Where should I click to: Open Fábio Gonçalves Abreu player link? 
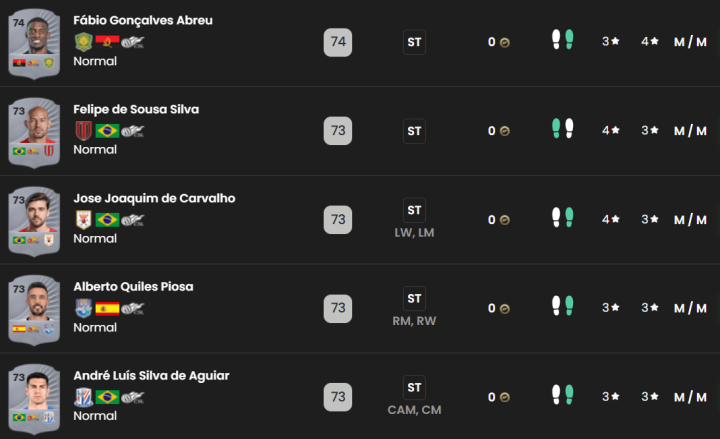pos(143,20)
